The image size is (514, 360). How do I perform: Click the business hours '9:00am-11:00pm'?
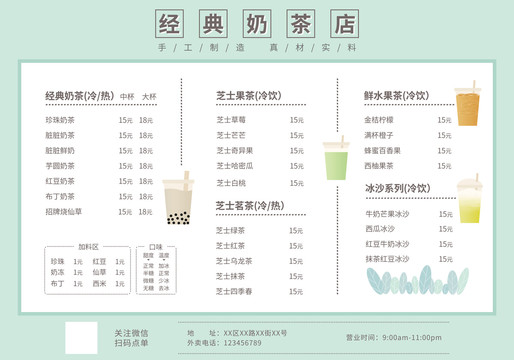412,338
